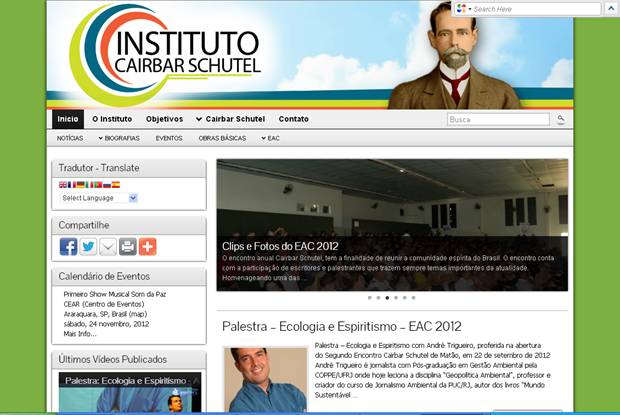Open the O Instituto page

112,119
